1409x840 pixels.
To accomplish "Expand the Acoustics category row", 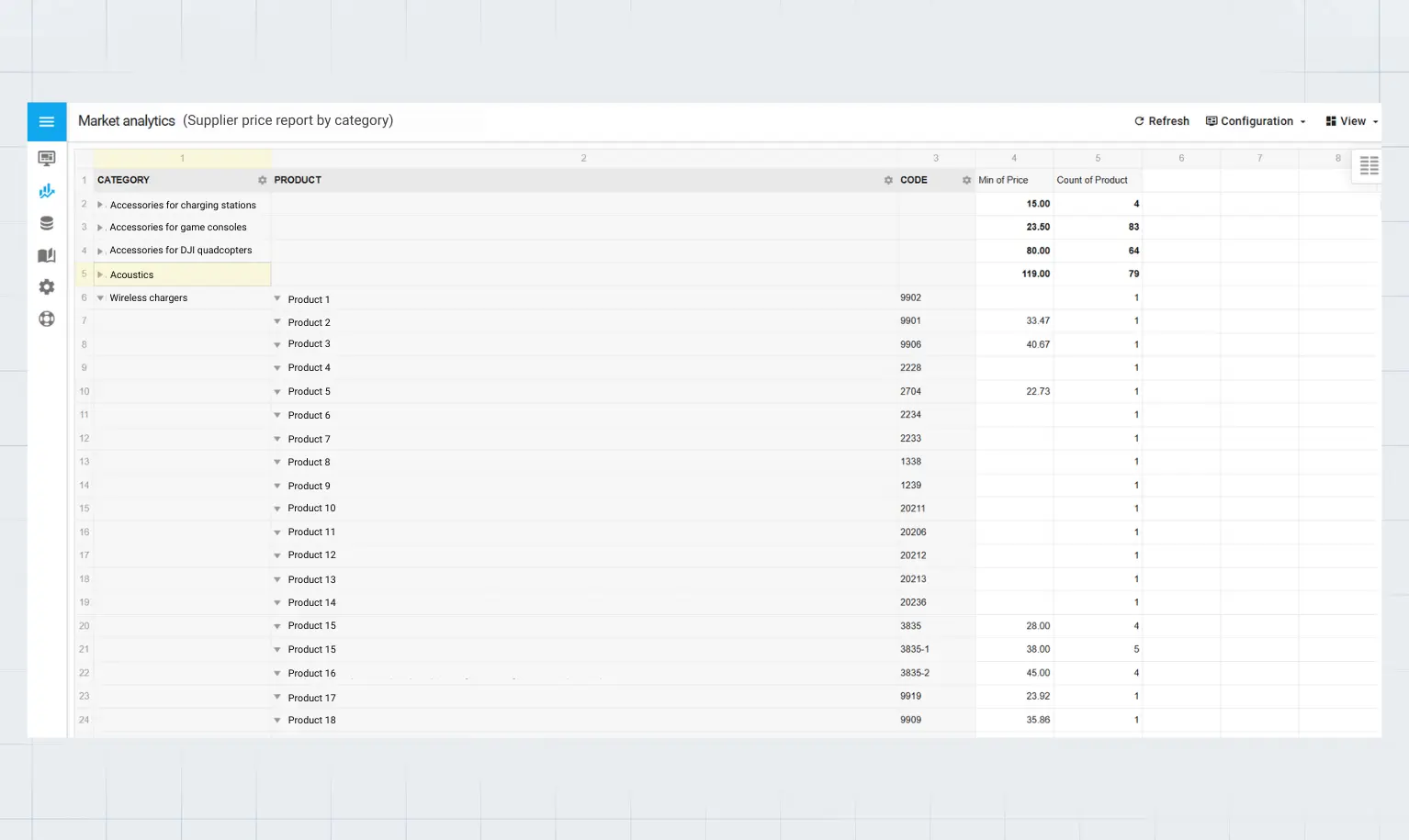I will (x=100, y=274).
